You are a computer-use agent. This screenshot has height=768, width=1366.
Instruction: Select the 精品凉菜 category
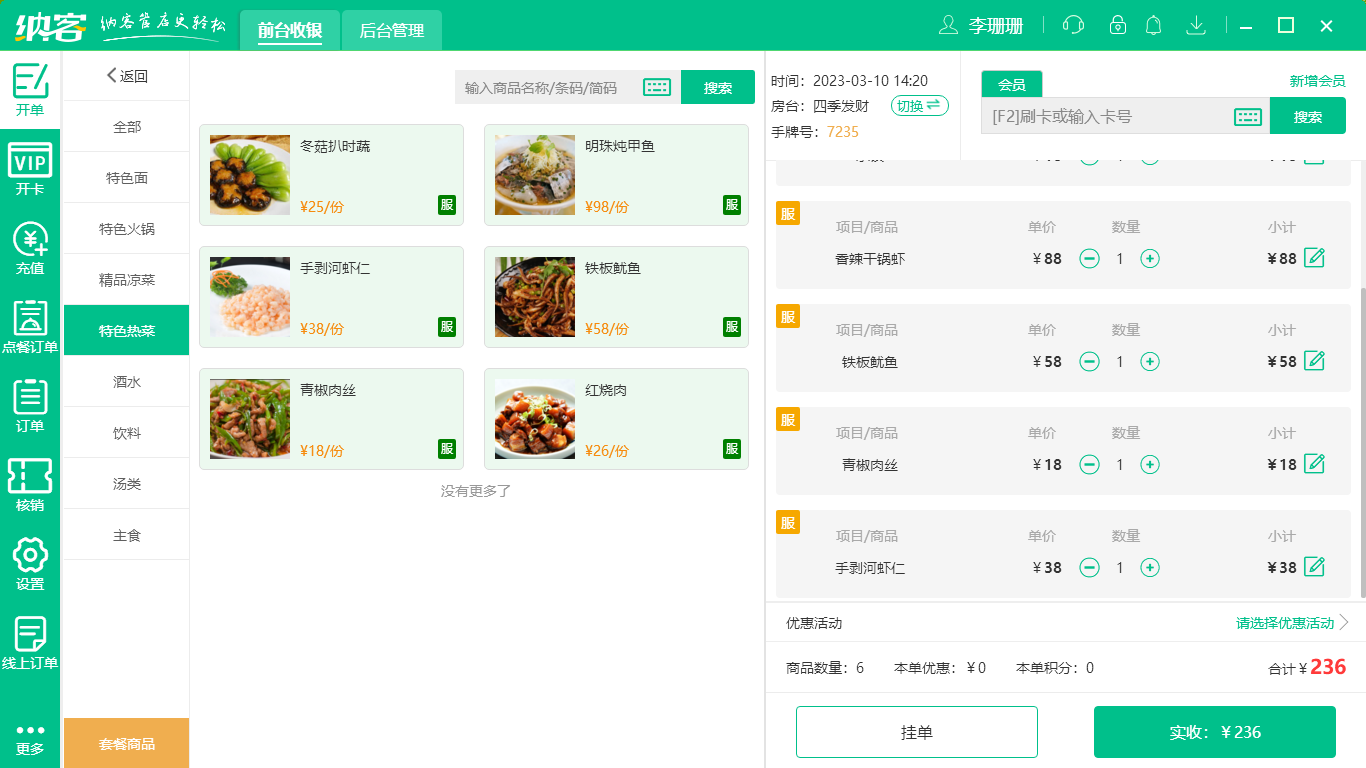pyautogui.click(x=127, y=280)
